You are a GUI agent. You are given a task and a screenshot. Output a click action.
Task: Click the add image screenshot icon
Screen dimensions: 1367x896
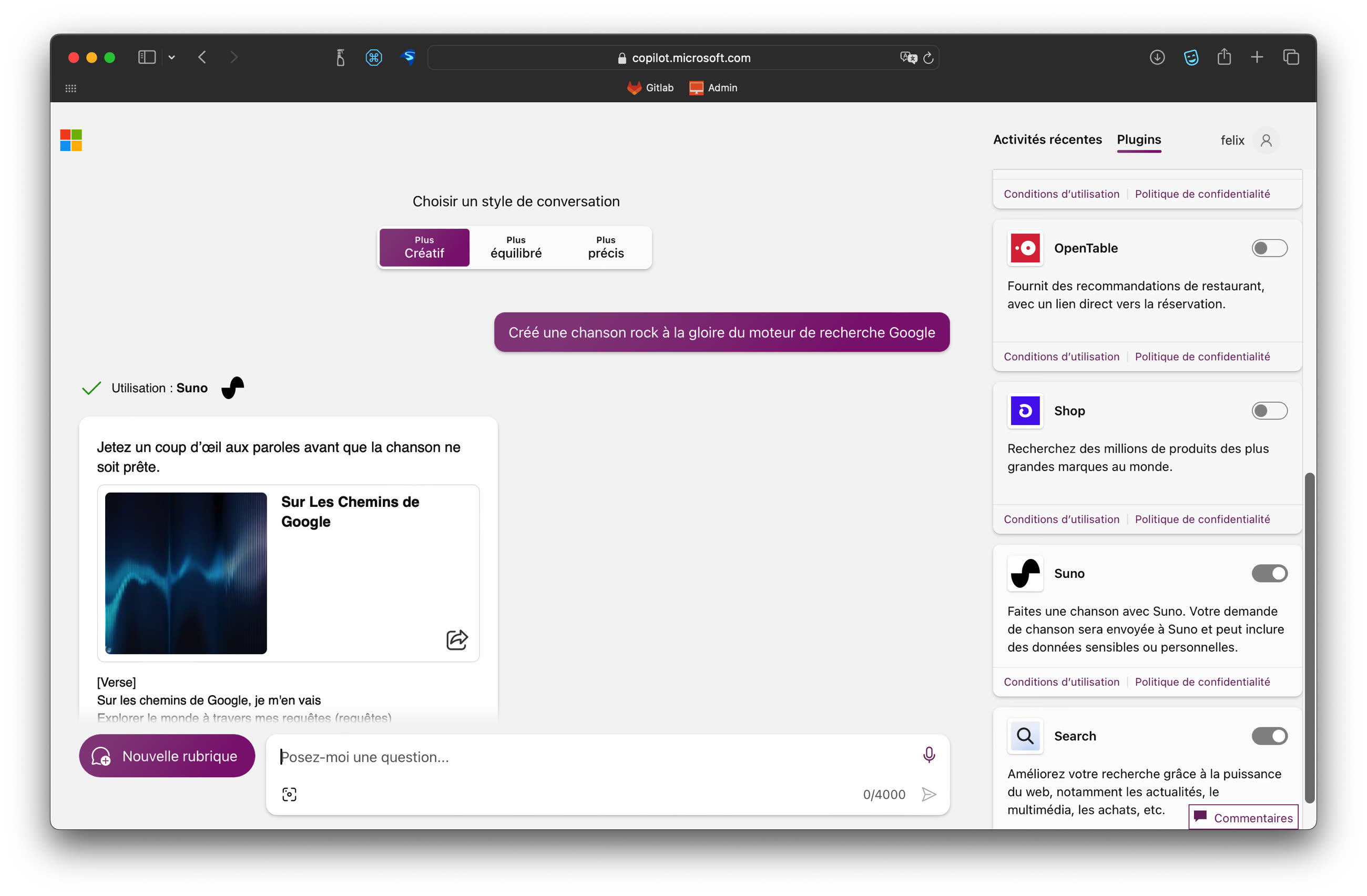click(x=289, y=795)
